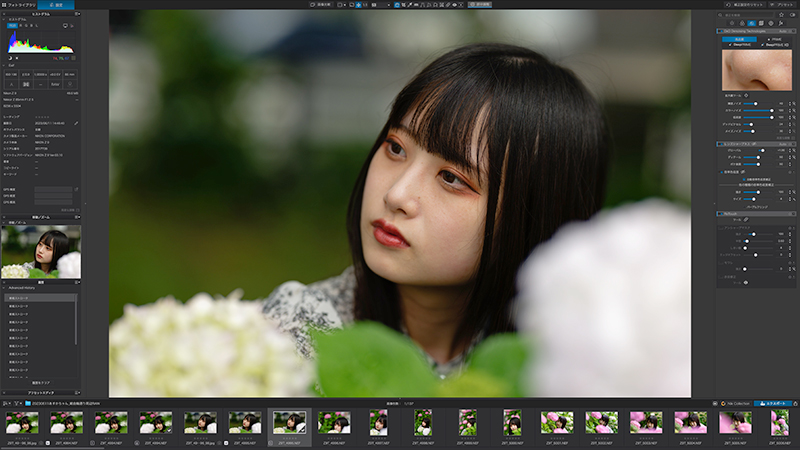
Task: Select the Detail palette tab icon
Action: click(x=752, y=23)
